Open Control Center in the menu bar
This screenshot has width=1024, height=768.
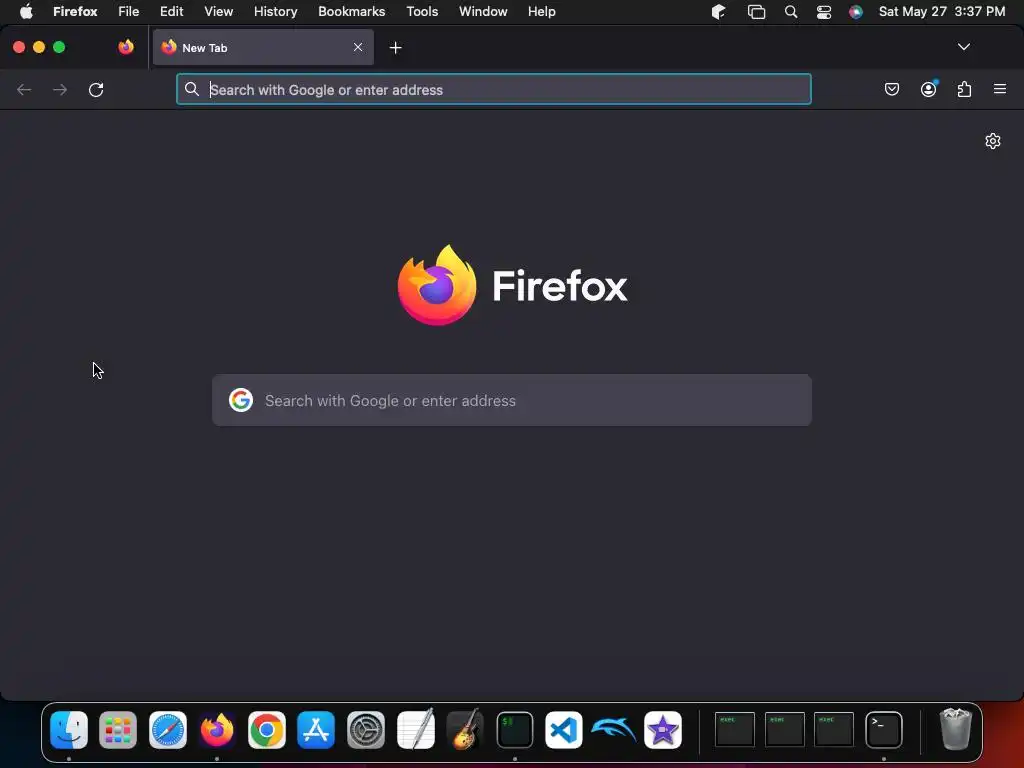(x=824, y=12)
